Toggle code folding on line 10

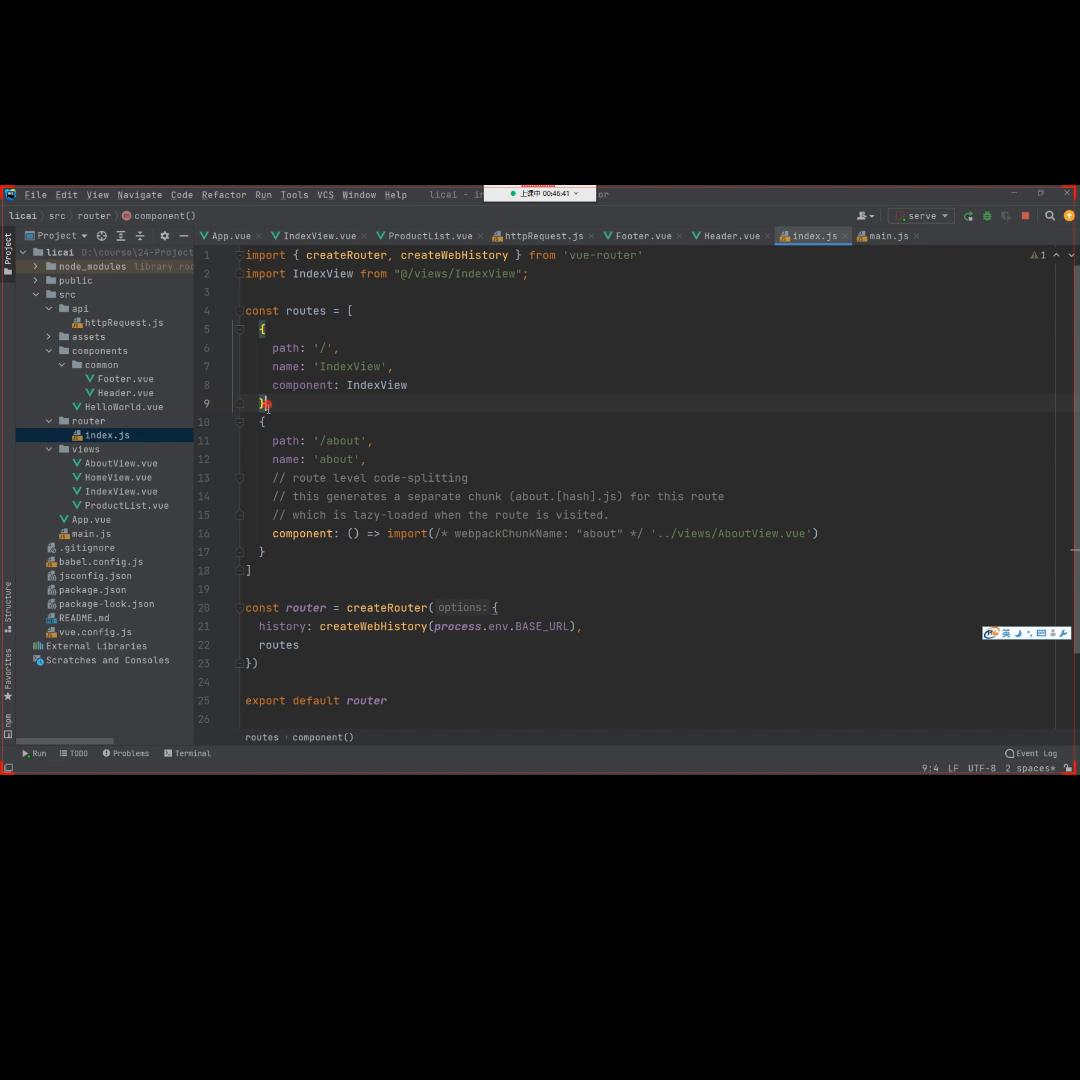coord(240,422)
